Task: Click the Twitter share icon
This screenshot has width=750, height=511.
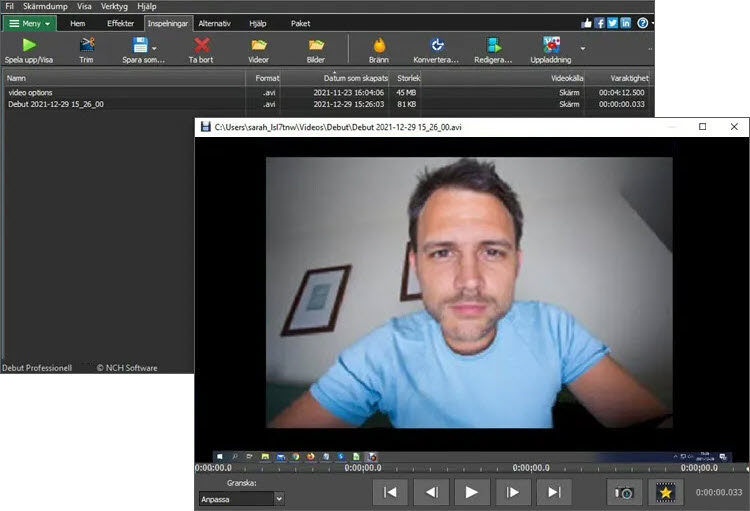Action: (613, 23)
